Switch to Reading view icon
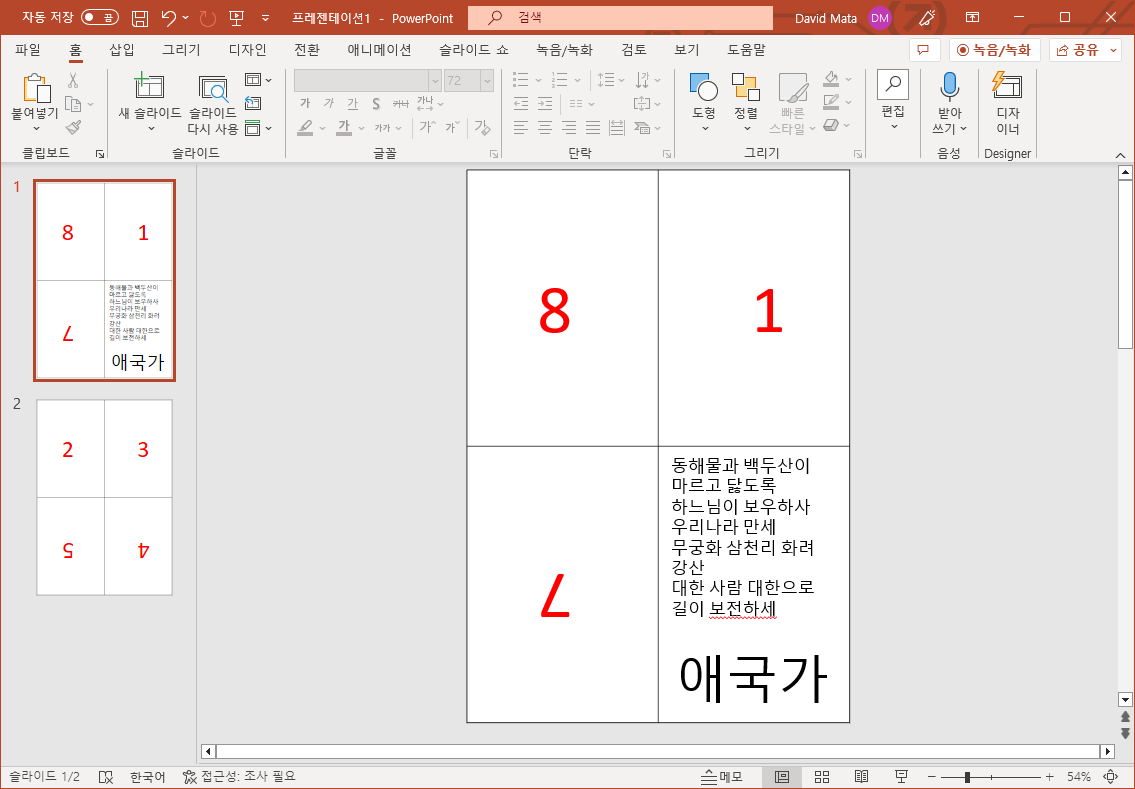 pyautogui.click(x=861, y=777)
